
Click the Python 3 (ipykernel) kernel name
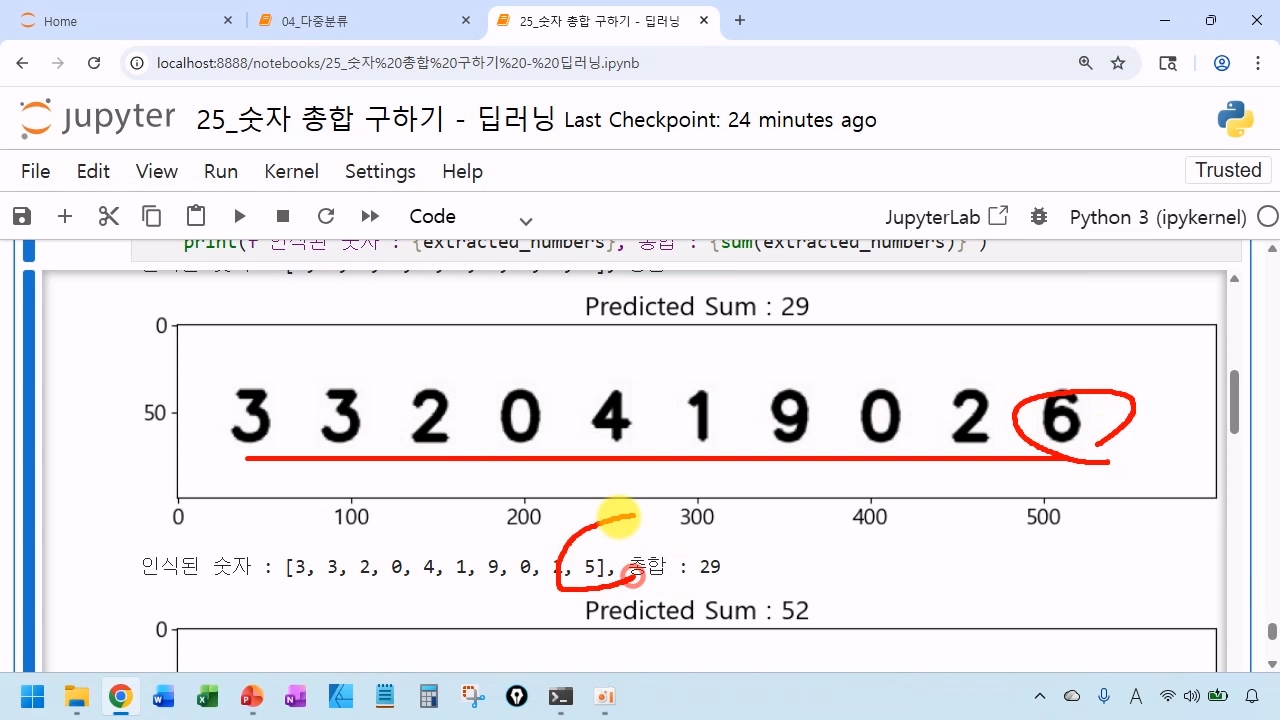(1158, 217)
